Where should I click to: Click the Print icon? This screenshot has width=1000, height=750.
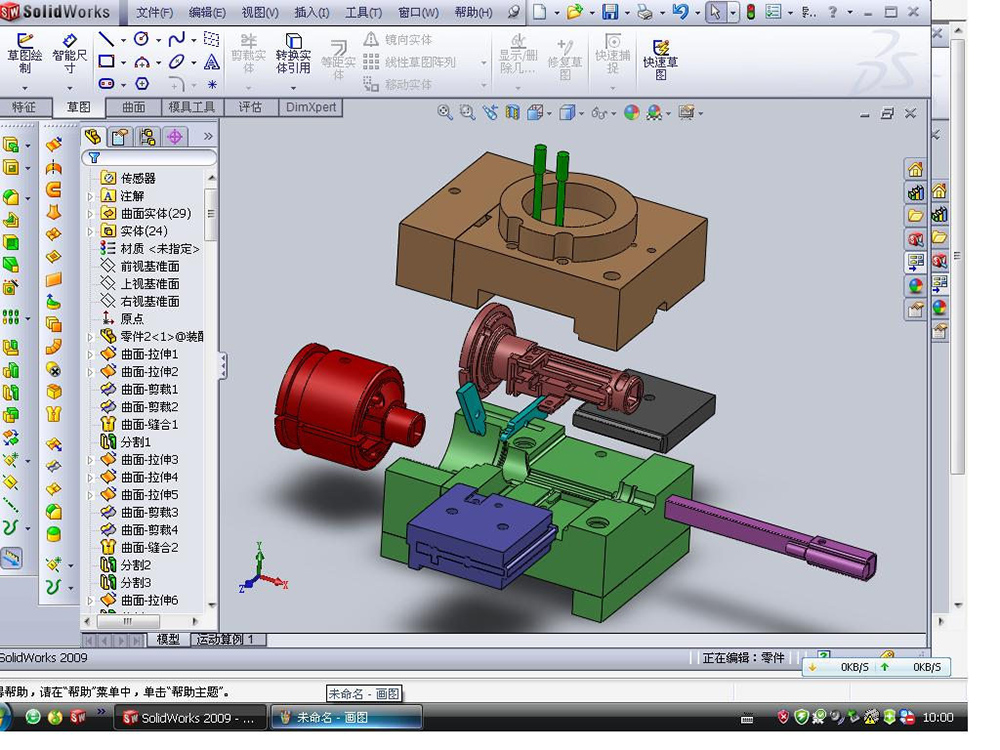(x=645, y=11)
